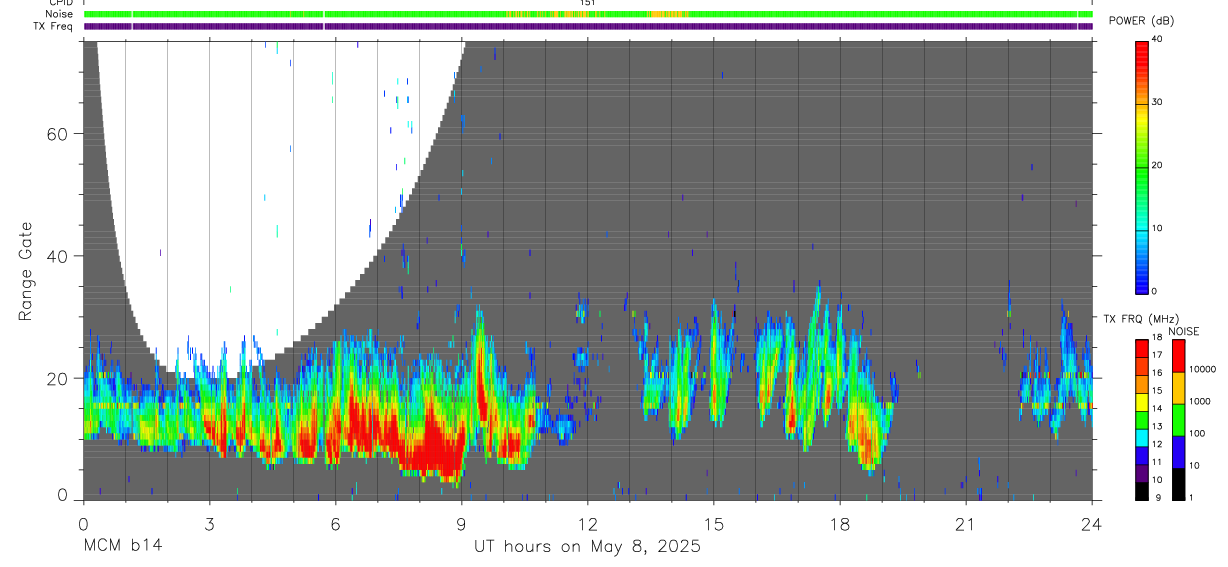Click the CPID value 151
This screenshot has width=1228, height=567.
[588, 3]
